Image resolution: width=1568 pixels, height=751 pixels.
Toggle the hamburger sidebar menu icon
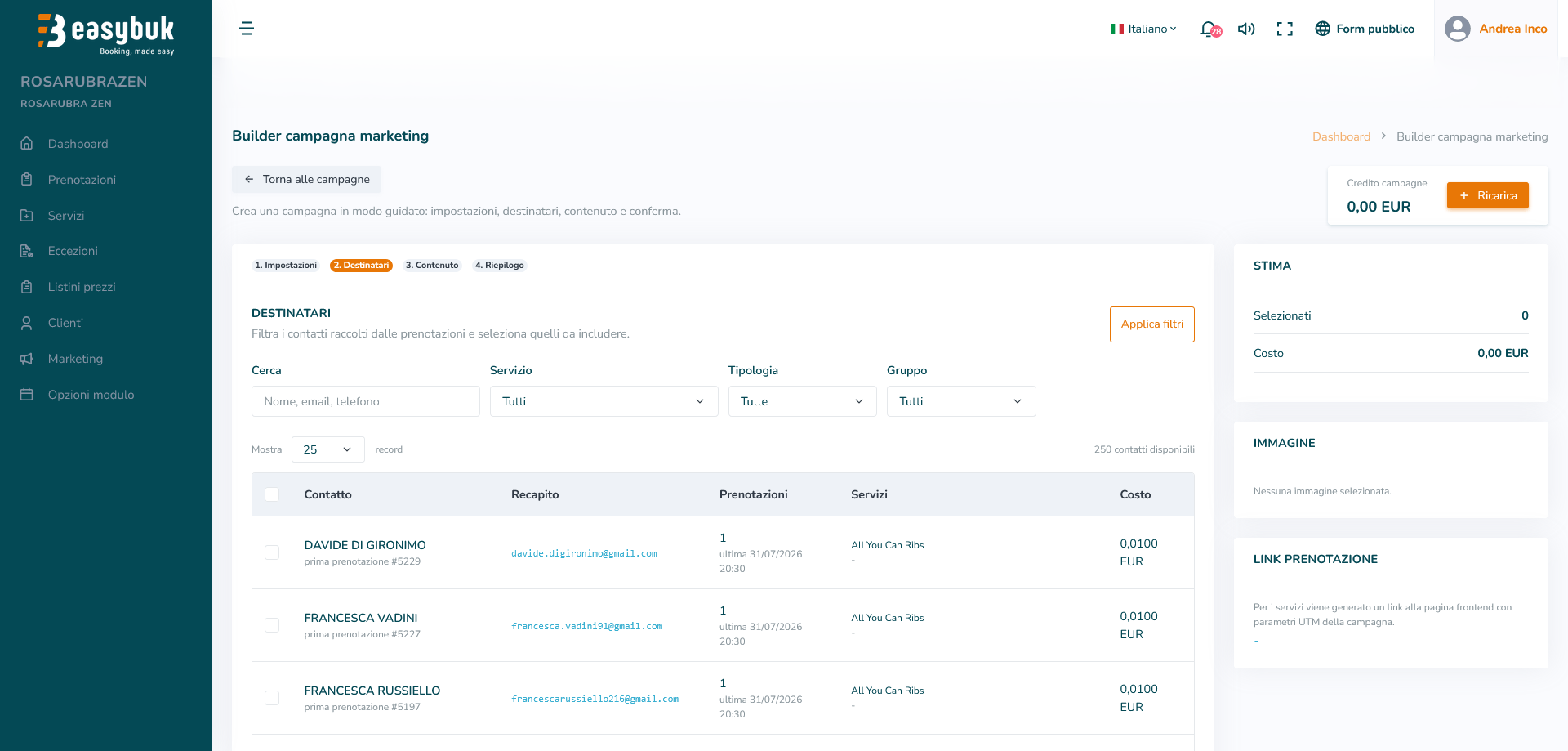[x=247, y=29]
